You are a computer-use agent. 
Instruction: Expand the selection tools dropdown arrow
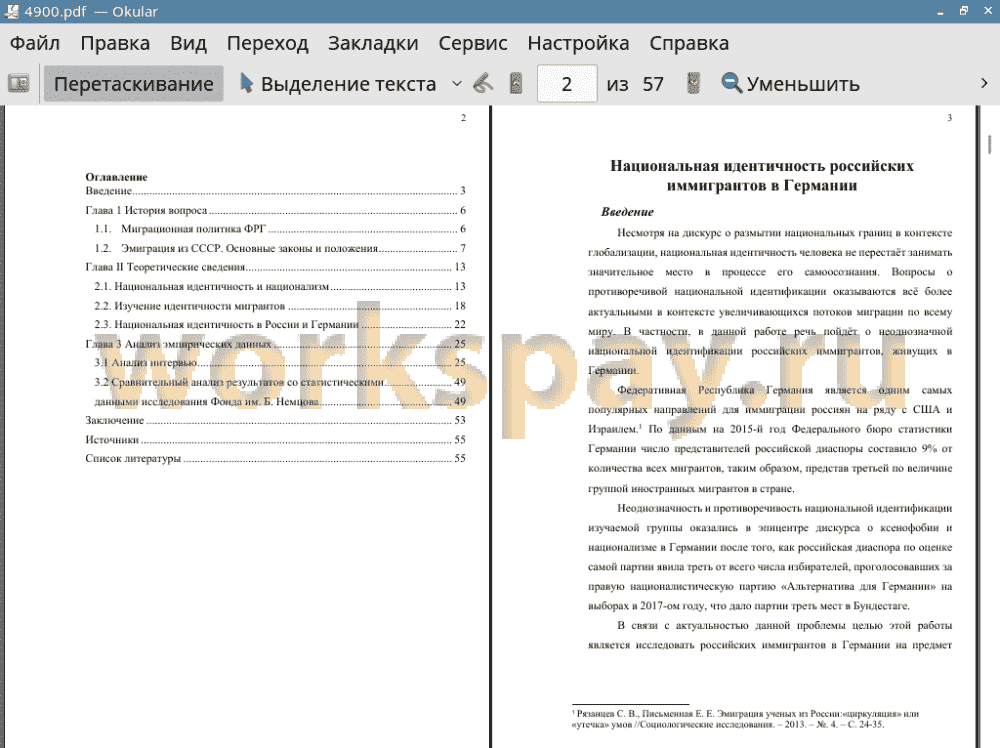pos(457,84)
